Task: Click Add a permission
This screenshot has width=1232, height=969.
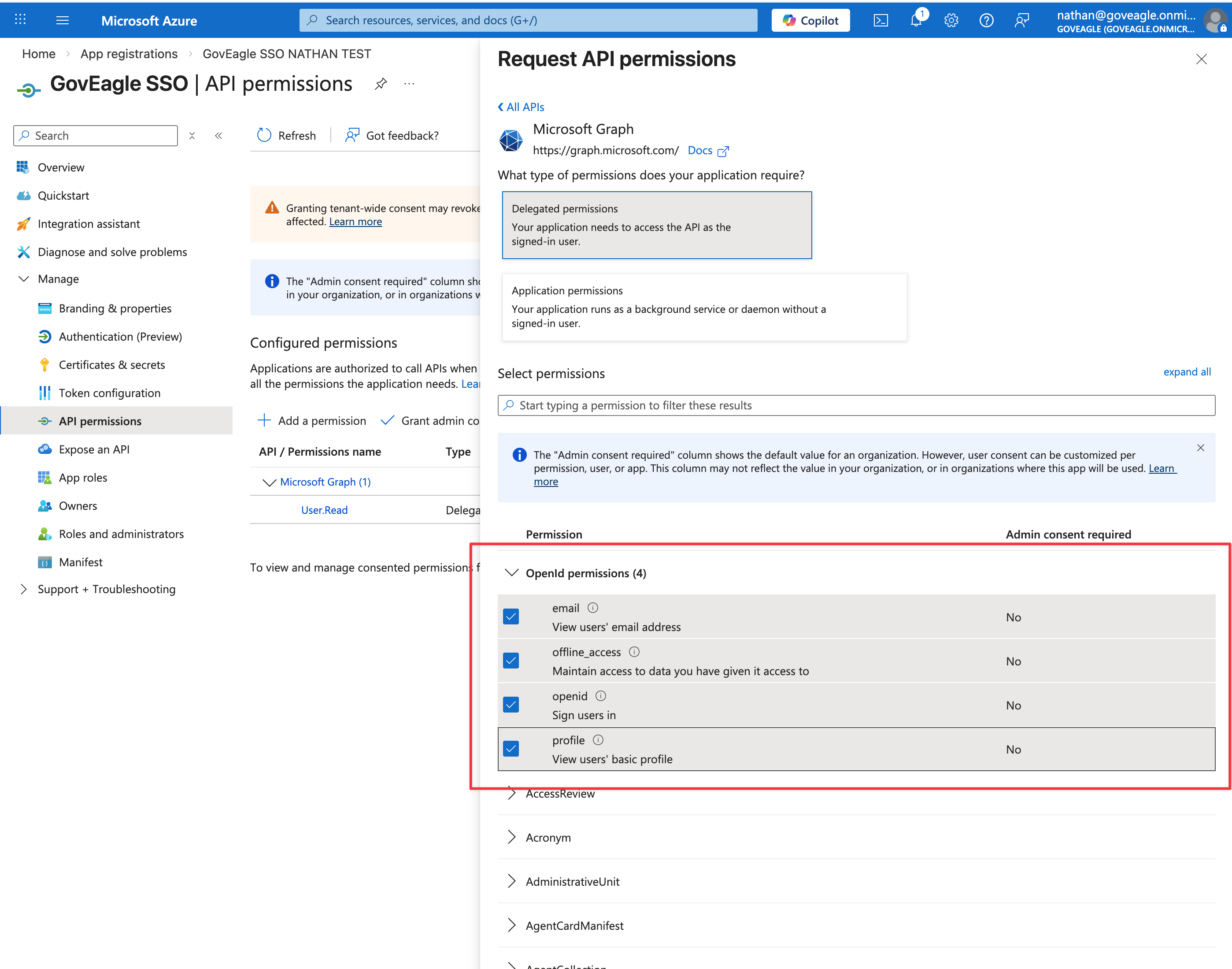Action: click(x=312, y=421)
